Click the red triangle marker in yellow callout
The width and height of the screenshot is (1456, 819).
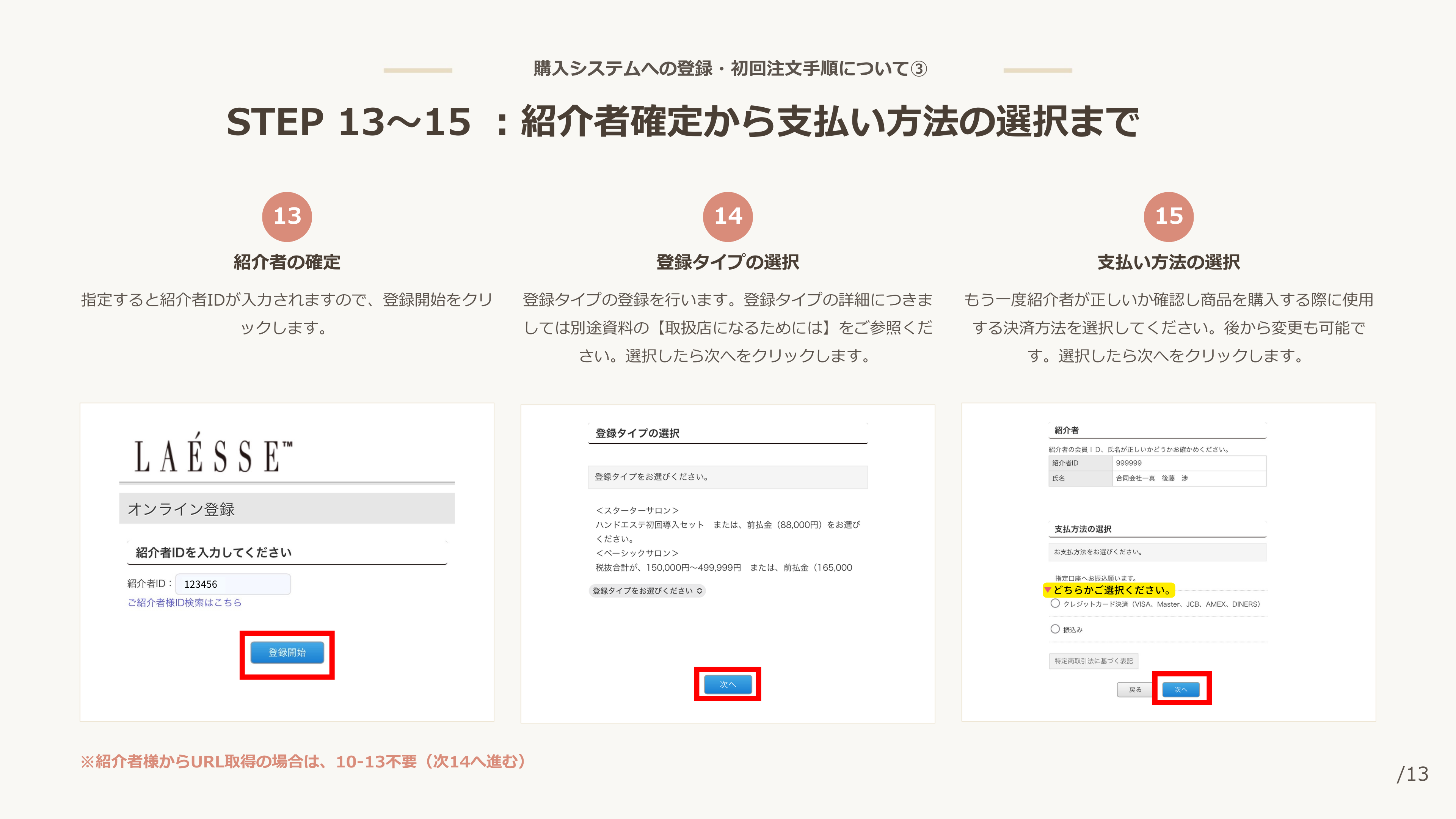tap(1047, 590)
